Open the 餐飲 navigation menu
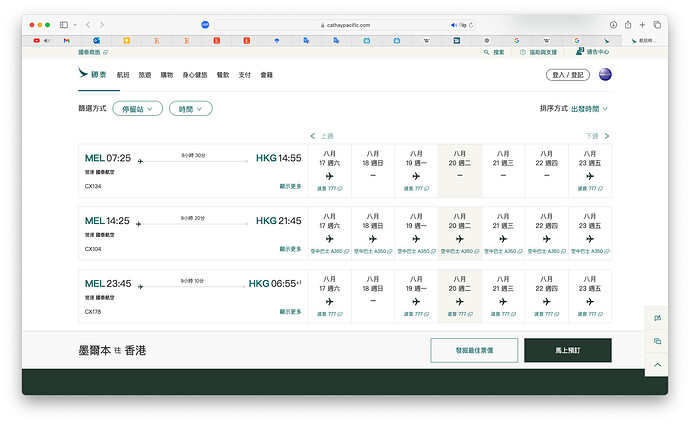The height and width of the screenshot is (424, 690). [222, 74]
